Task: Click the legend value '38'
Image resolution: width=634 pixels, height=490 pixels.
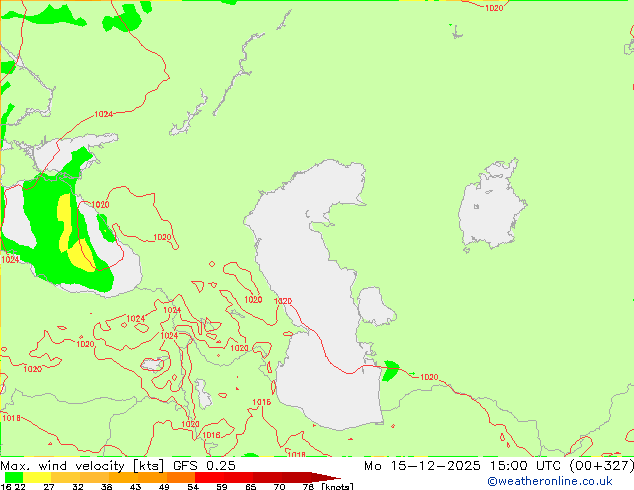Action: (106, 487)
